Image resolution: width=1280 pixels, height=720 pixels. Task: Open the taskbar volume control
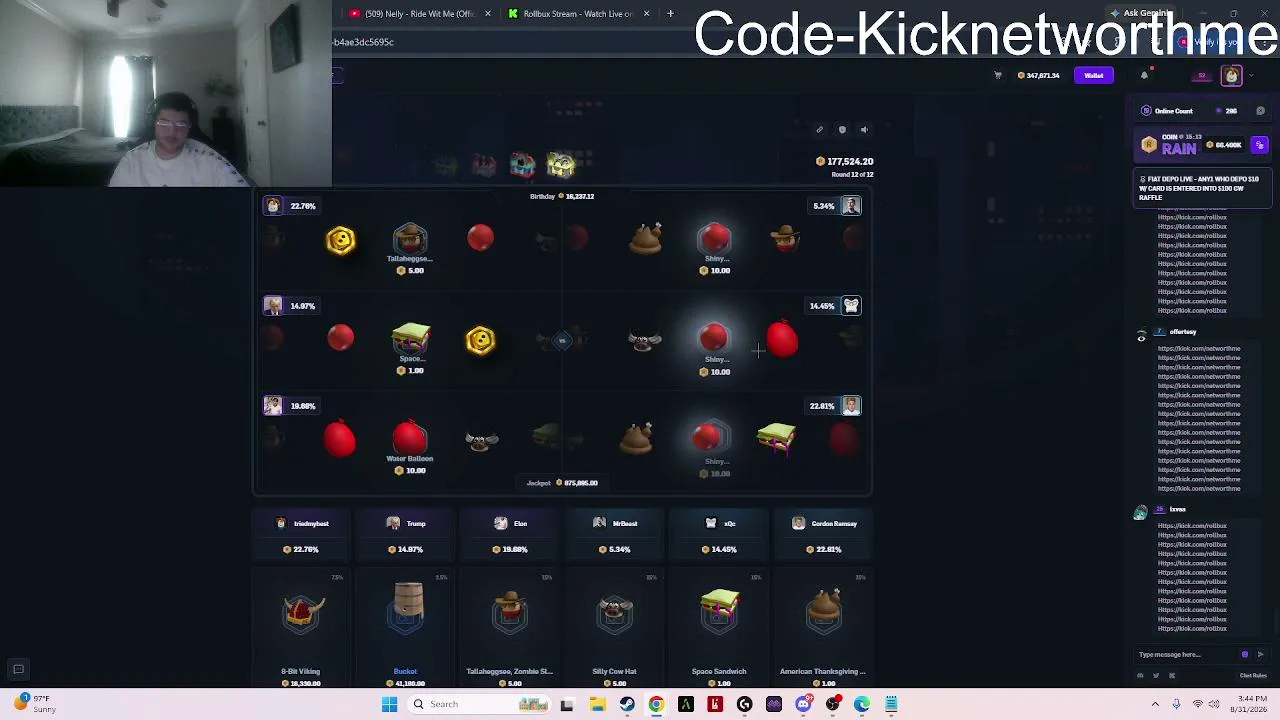(1216, 705)
